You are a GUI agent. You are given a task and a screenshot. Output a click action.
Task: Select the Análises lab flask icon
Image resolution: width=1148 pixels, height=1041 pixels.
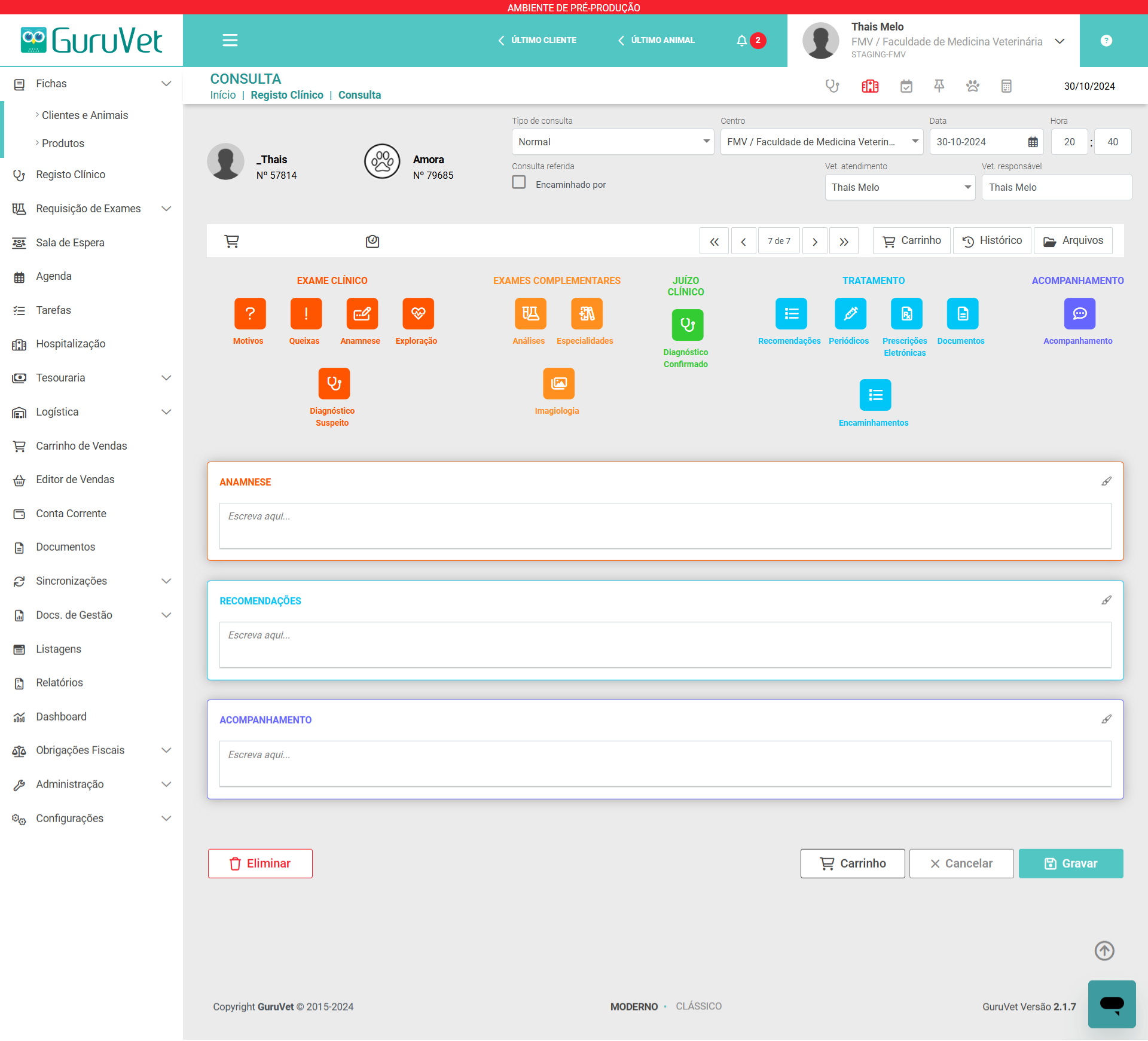530,313
